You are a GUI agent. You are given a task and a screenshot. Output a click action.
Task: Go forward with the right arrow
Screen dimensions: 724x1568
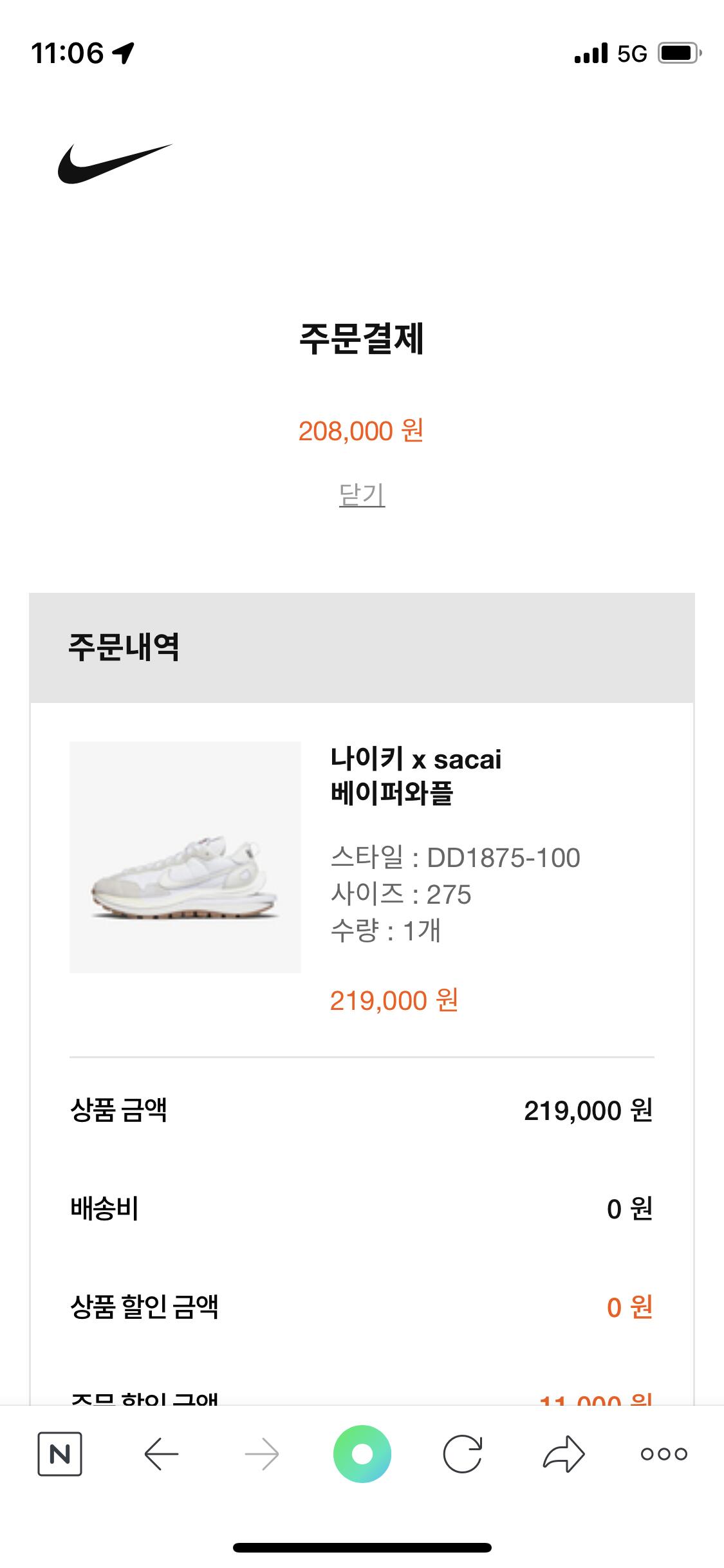tap(262, 1453)
